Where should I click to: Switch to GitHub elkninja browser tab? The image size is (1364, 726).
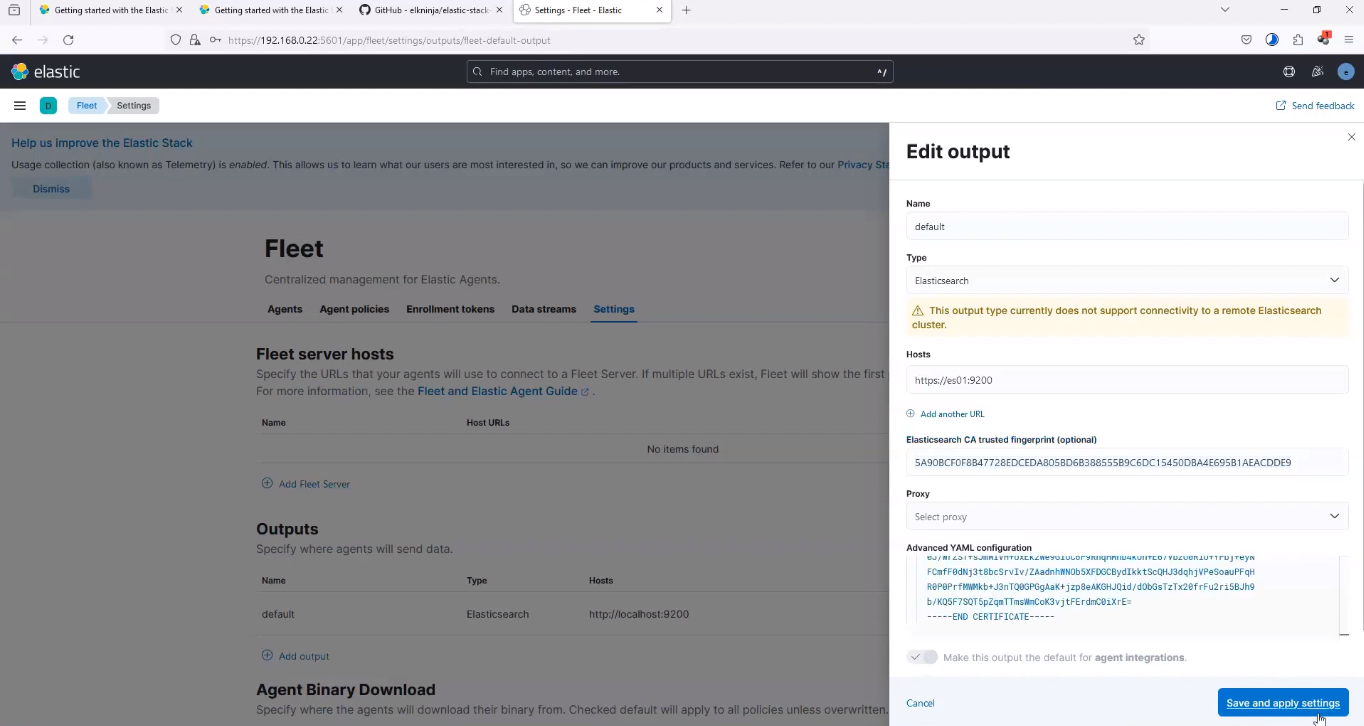point(432,10)
